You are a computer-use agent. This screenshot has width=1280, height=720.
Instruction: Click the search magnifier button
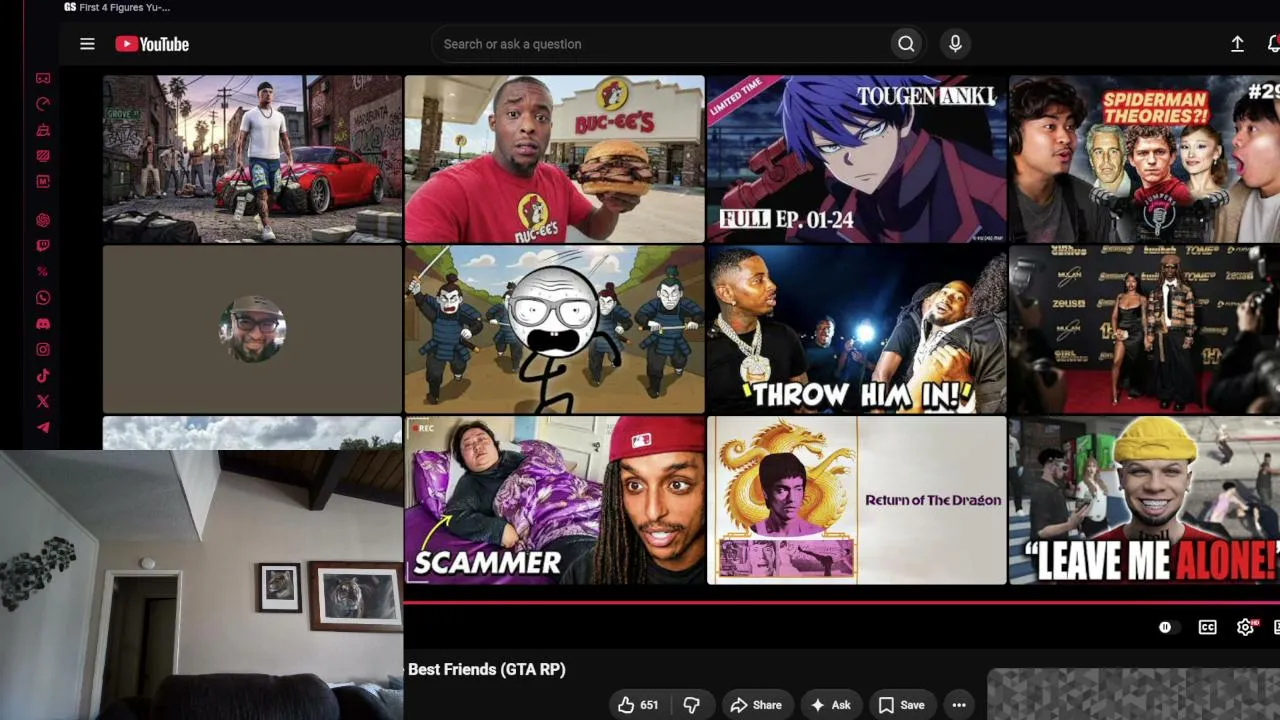(x=906, y=44)
